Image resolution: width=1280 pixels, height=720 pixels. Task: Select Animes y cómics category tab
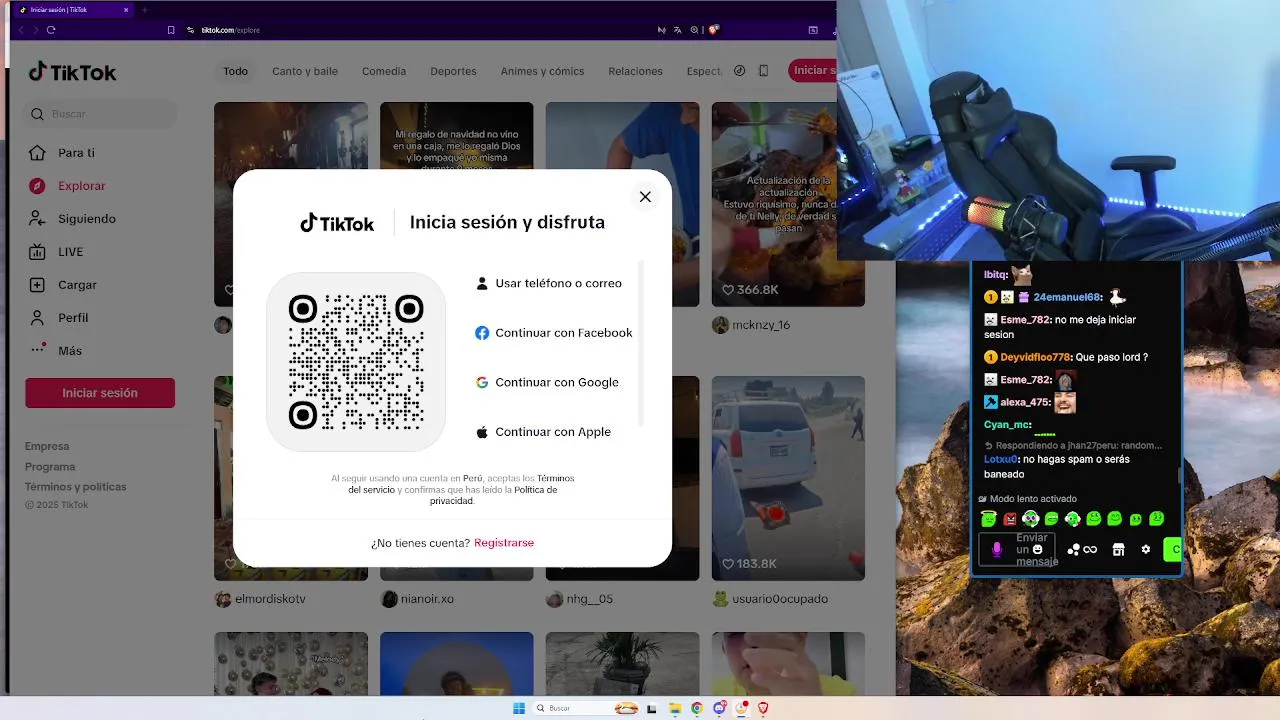click(542, 71)
